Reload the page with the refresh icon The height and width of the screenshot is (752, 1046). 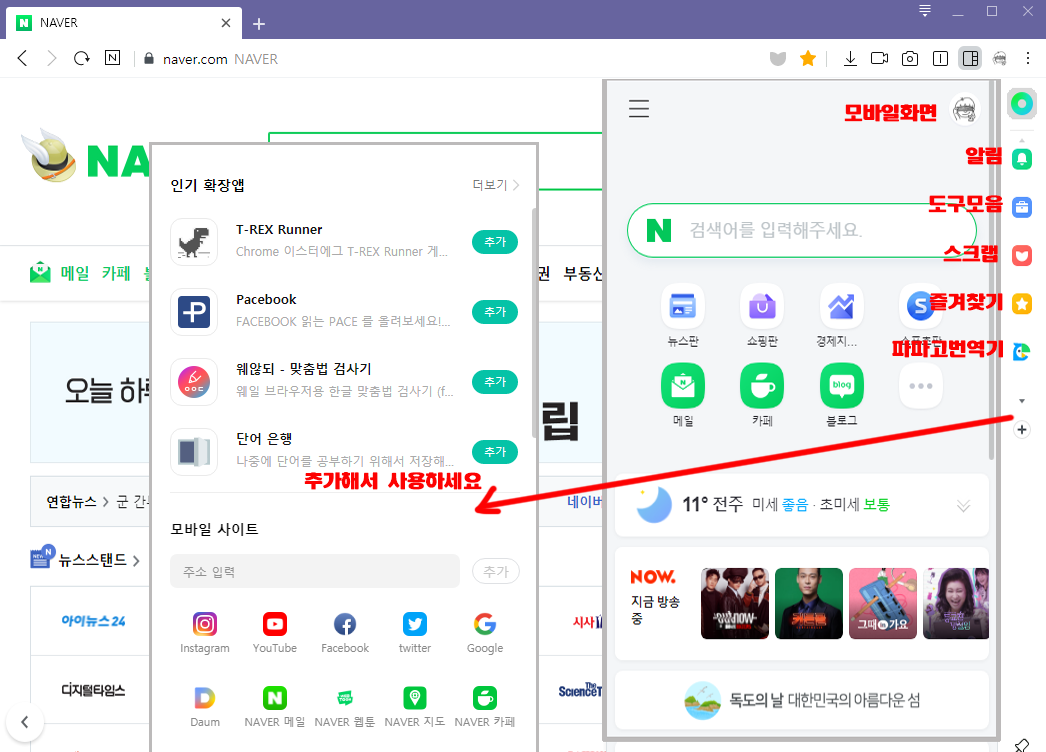click(81, 59)
